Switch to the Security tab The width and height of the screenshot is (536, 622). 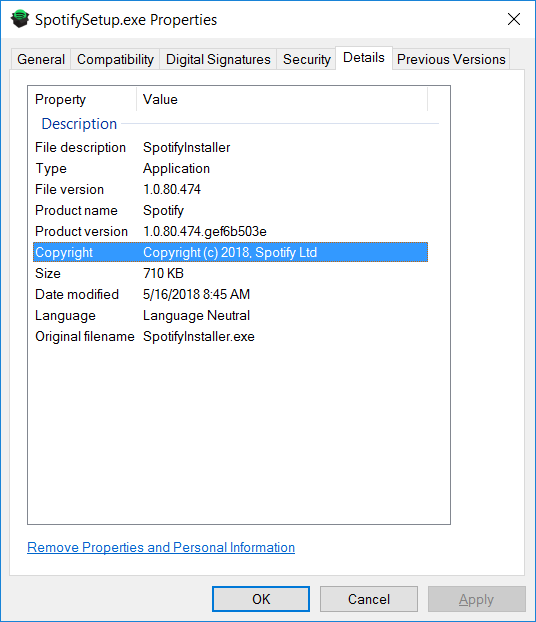point(306,59)
